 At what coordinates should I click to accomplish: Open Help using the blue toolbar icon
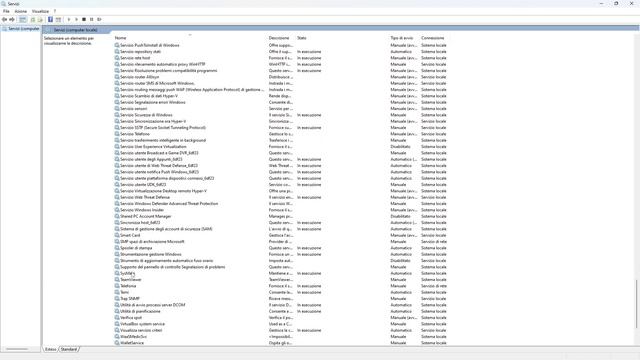pos(50,20)
